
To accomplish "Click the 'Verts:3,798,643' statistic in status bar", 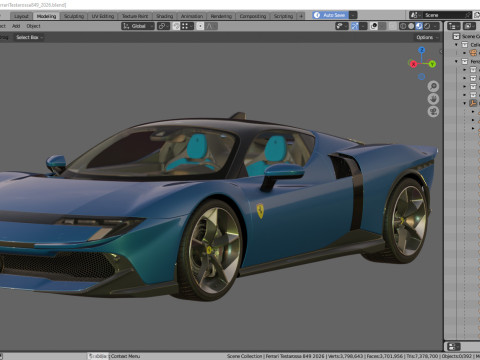I will pos(346,356).
